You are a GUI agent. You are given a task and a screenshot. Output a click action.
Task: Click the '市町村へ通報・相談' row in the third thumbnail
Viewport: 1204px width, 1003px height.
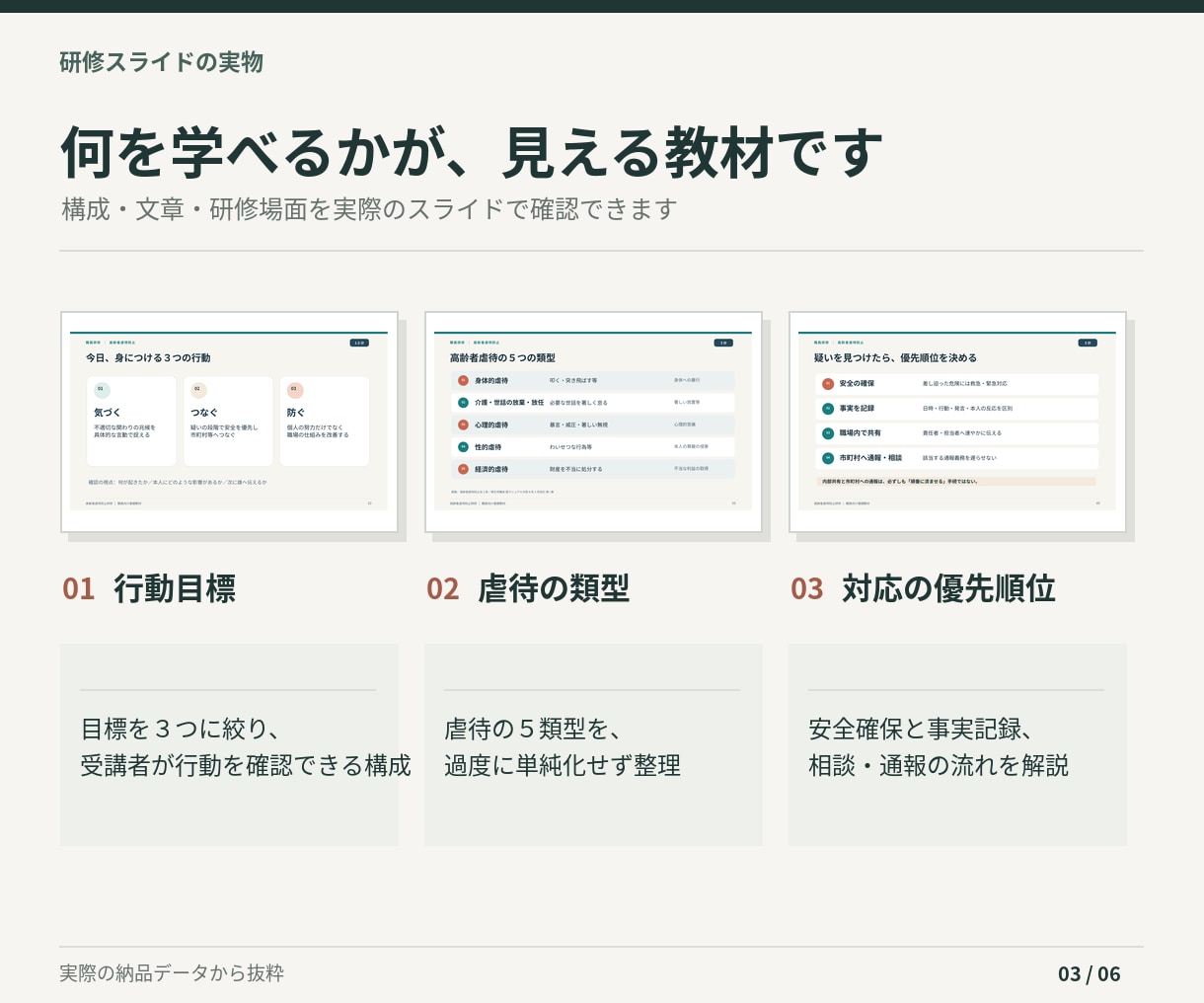(957, 458)
